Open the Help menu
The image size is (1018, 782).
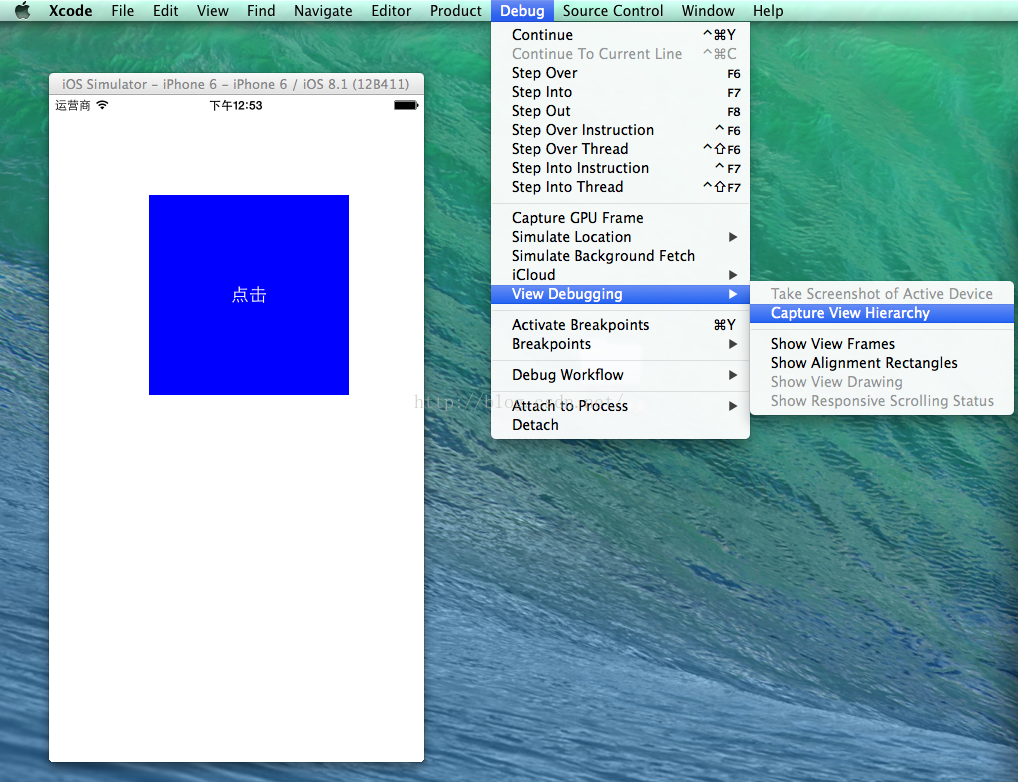point(767,10)
